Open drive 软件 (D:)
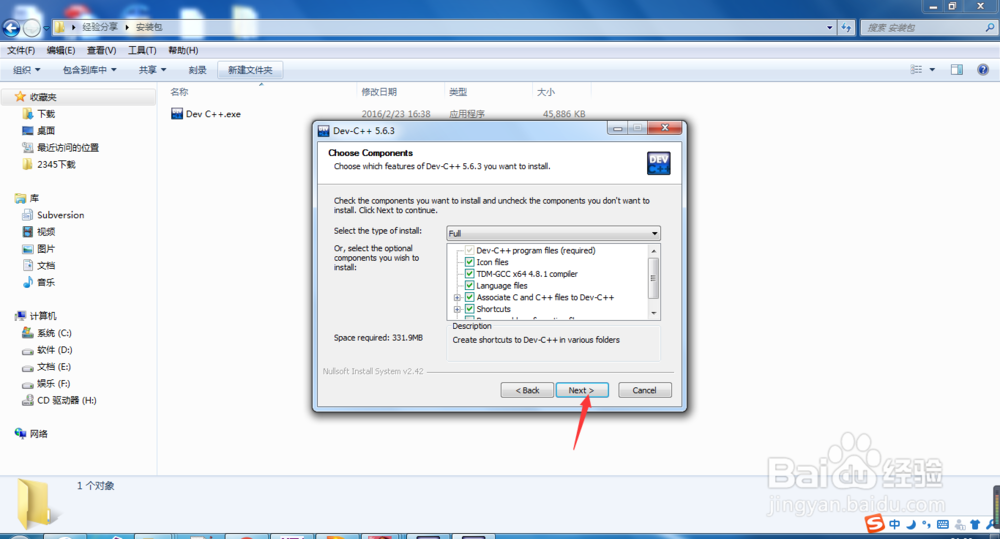Screen dimensions: 1000x539 click(55, 350)
